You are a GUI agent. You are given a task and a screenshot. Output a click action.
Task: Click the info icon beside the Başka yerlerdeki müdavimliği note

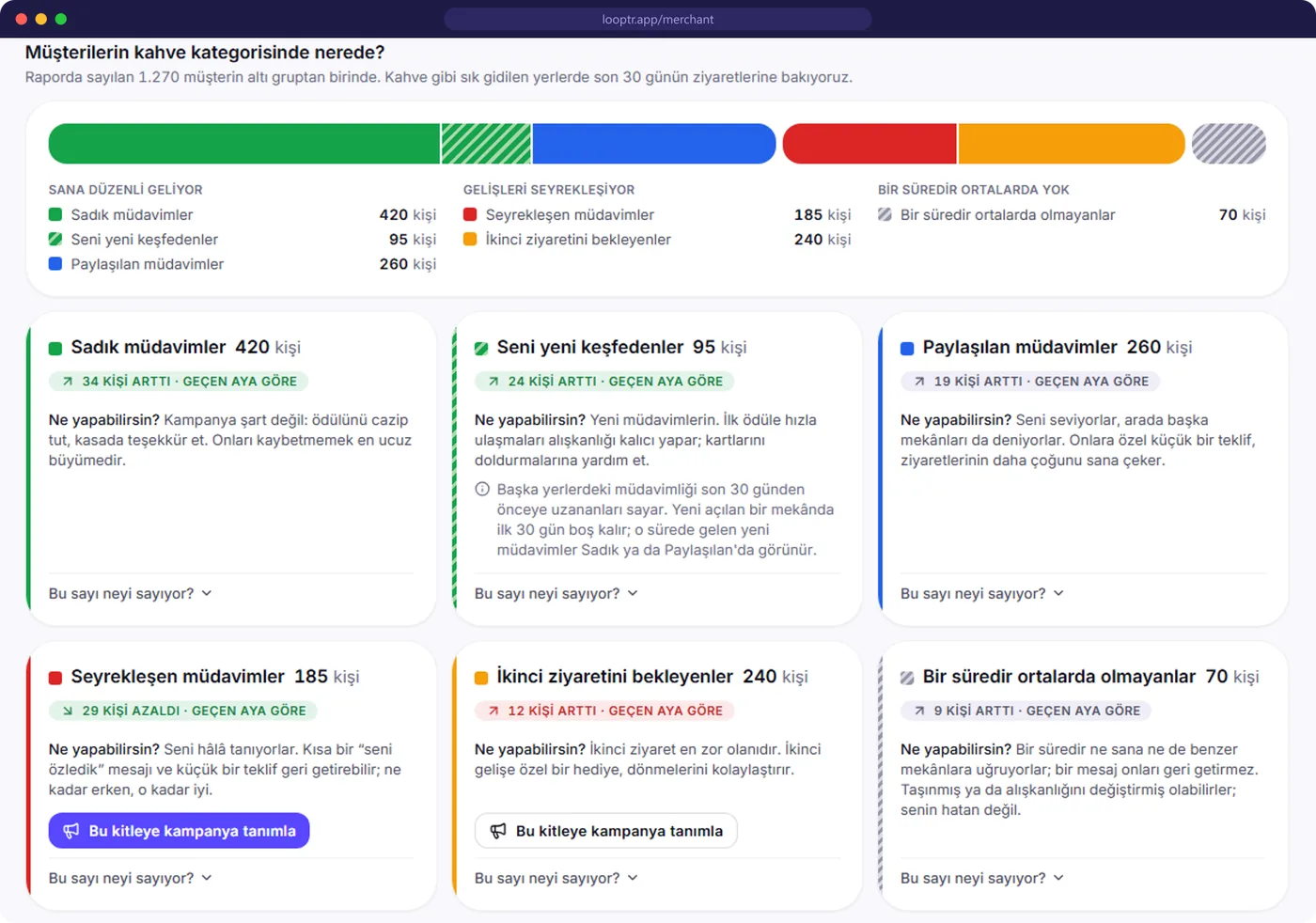tap(482, 489)
